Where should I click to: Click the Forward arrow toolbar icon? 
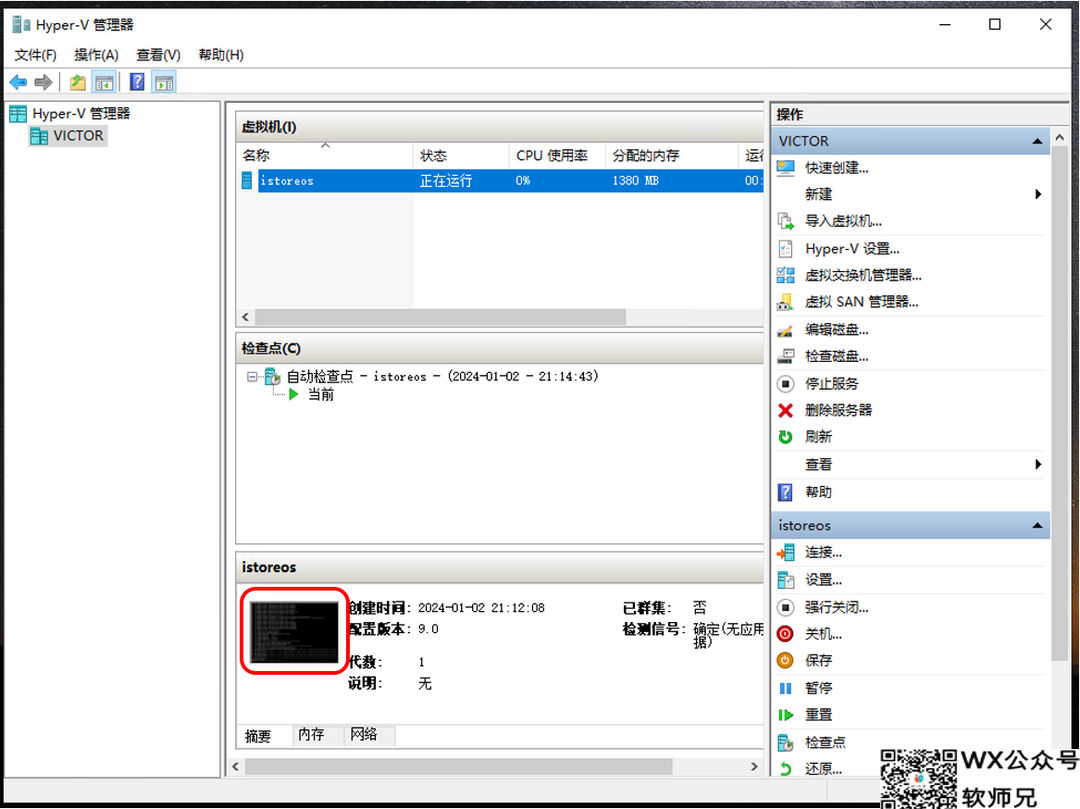(x=43, y=83)
